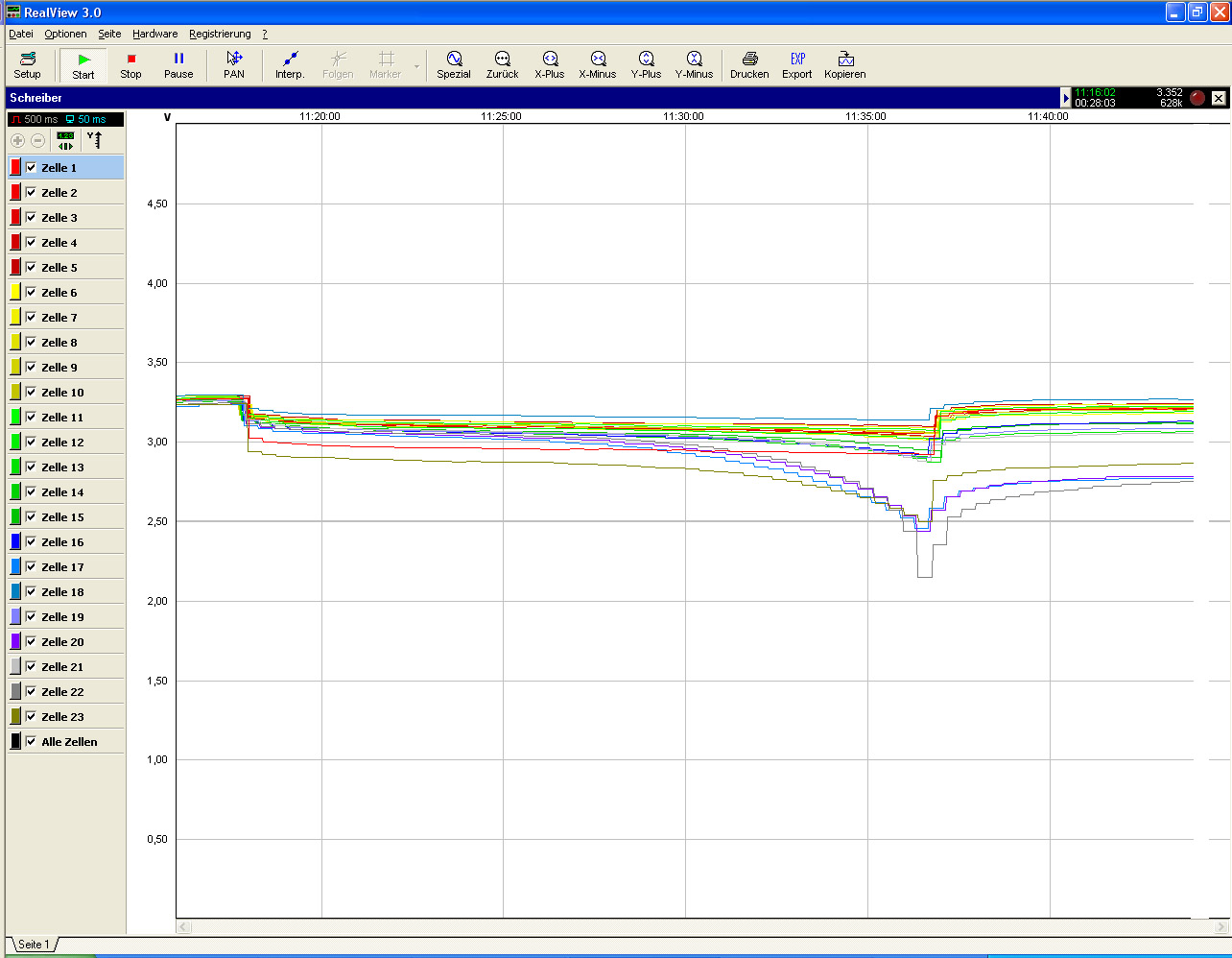The width and height of the screenshot is (1232, 958).
Task: Select the Zelle 10 label
Action: (62, 393)
